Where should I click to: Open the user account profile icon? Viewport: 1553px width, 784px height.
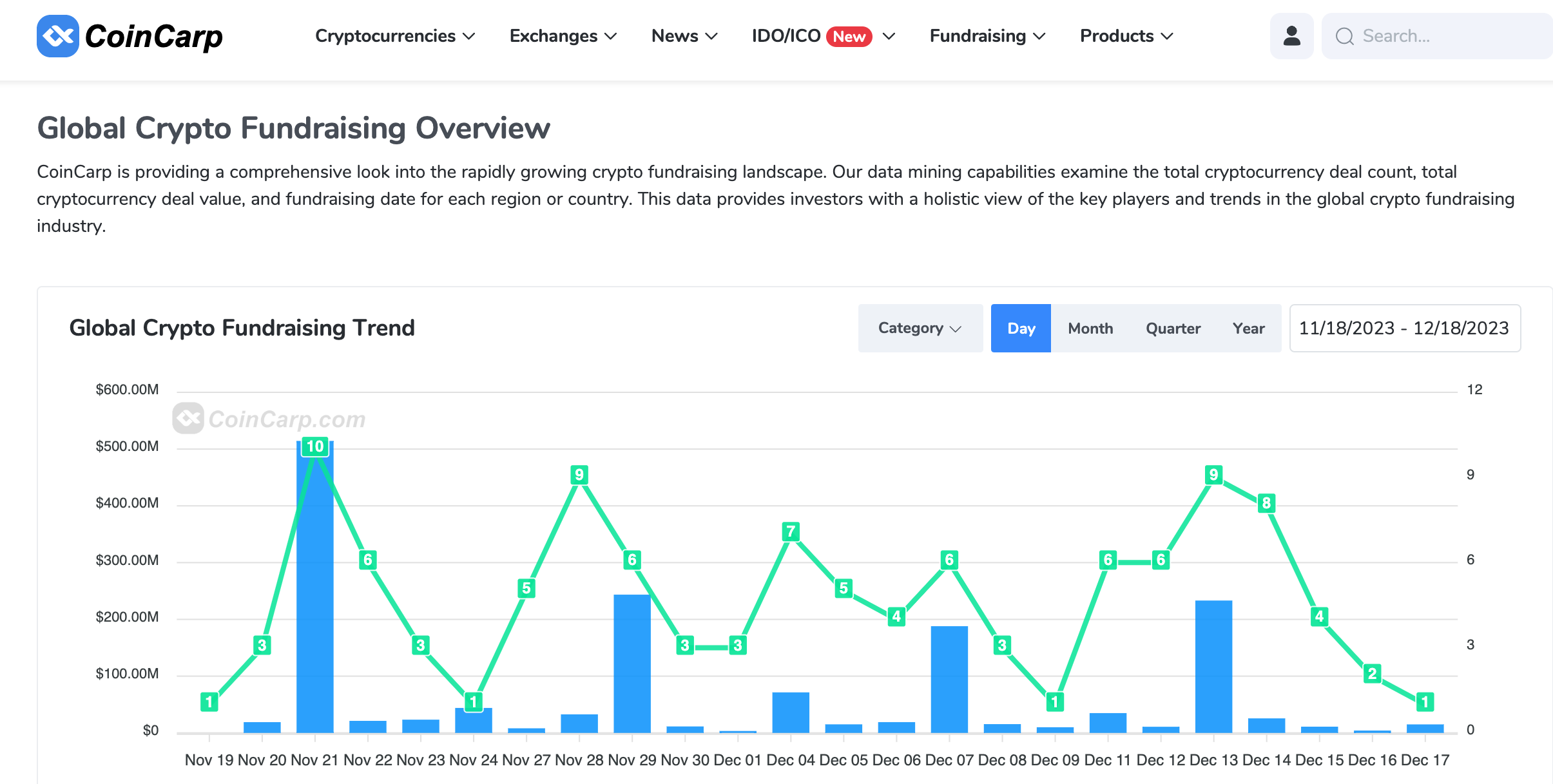pyautogui.click(x=1291, y=36)
